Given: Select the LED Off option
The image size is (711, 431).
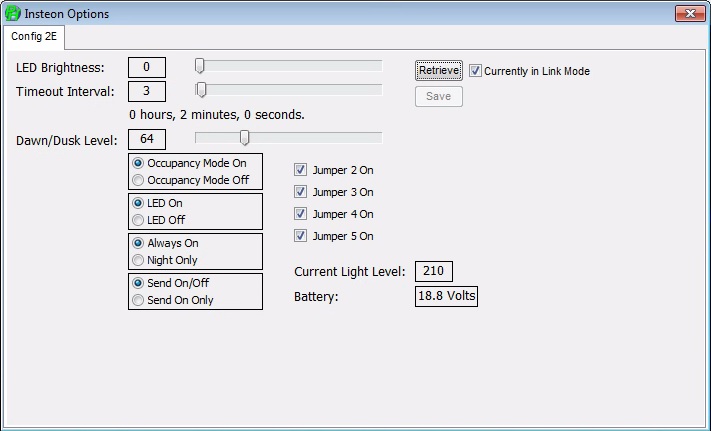Looking at the screenshot, I should [x=138, y=220].
